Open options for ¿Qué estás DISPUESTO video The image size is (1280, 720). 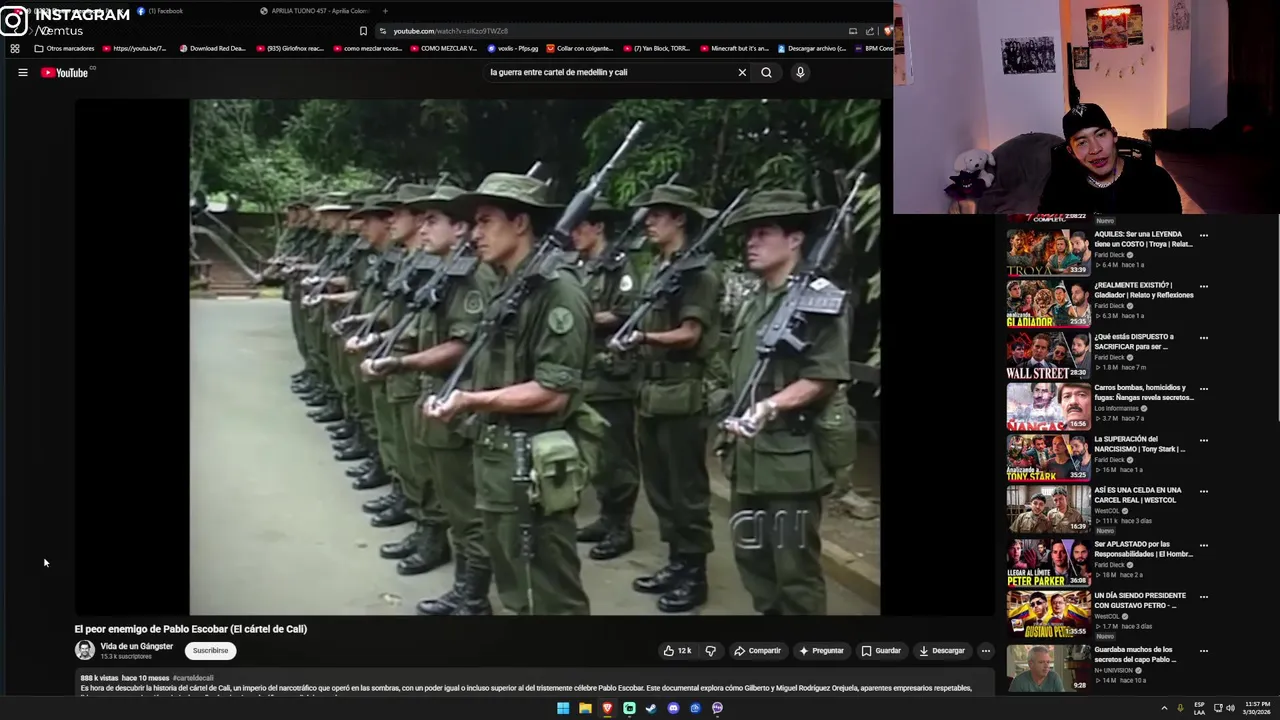point(1204,338)
